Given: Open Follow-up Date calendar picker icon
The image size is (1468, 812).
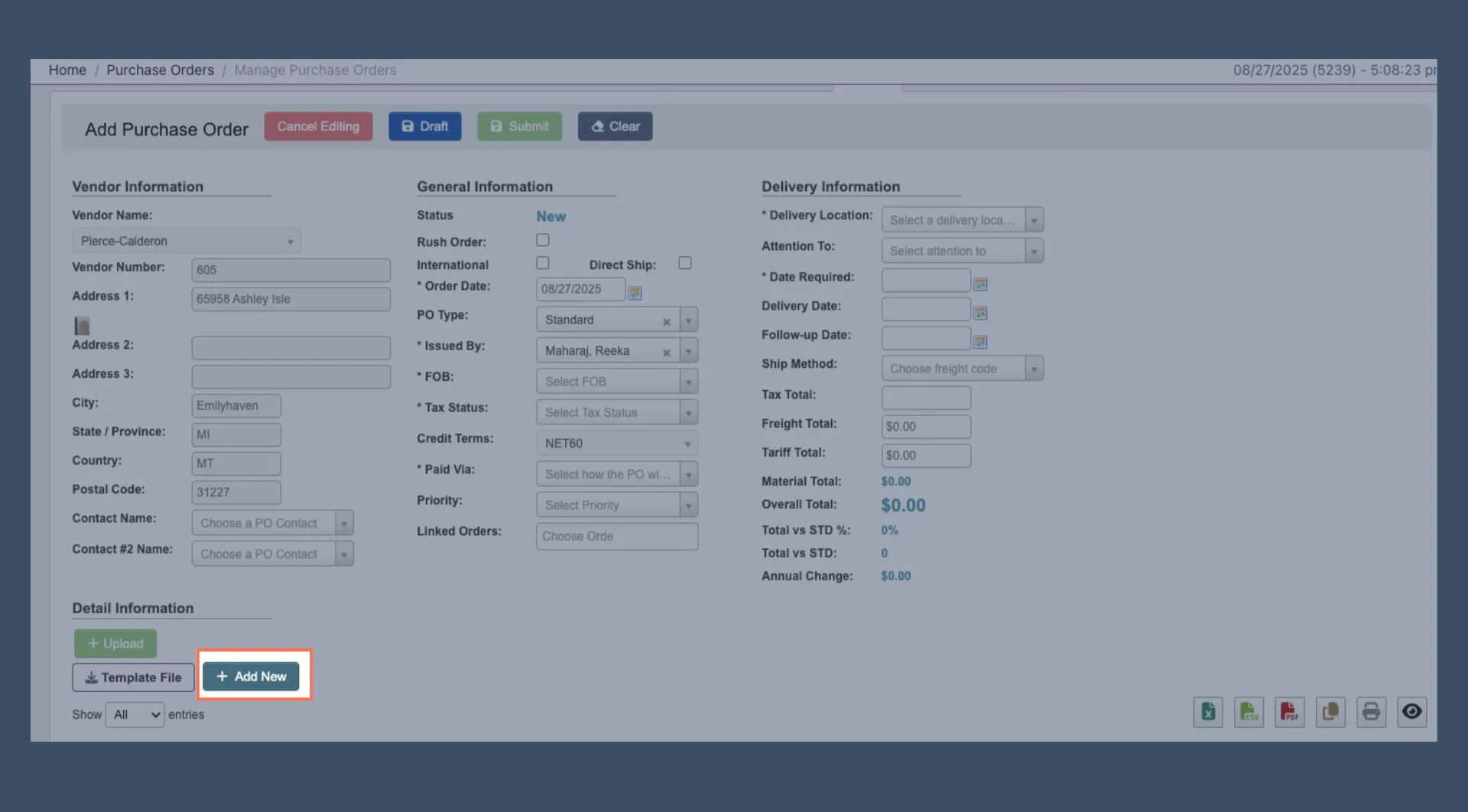Looking at the screenshot, I should click(980, 342).
